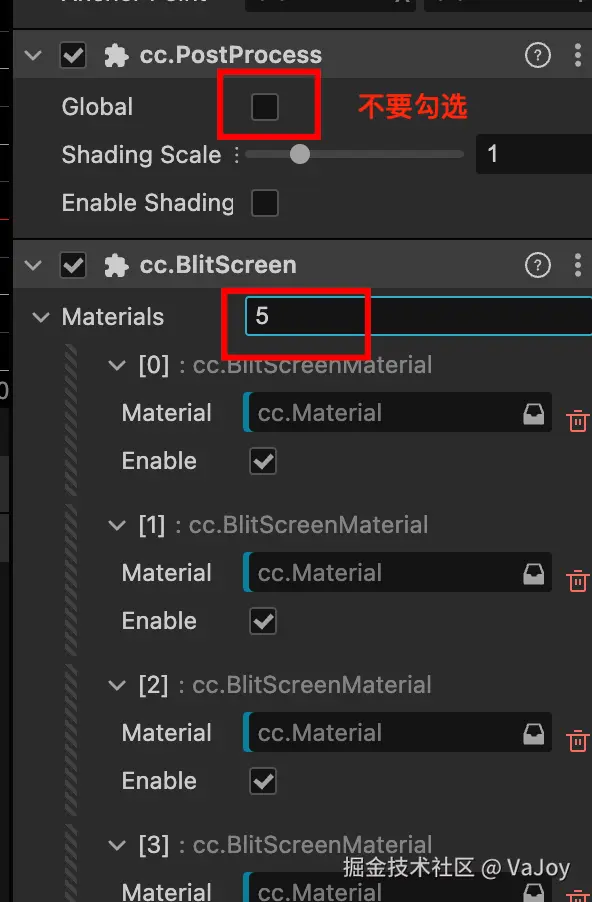This screenshot has width=592, height=902.
Task: Open help for cc.BlitScreen component
Action: click(x=537, y=265)
